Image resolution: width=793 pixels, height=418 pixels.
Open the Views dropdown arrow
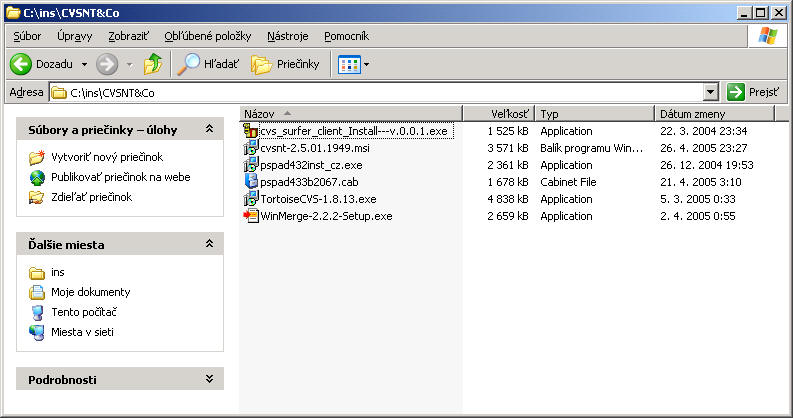366,64
